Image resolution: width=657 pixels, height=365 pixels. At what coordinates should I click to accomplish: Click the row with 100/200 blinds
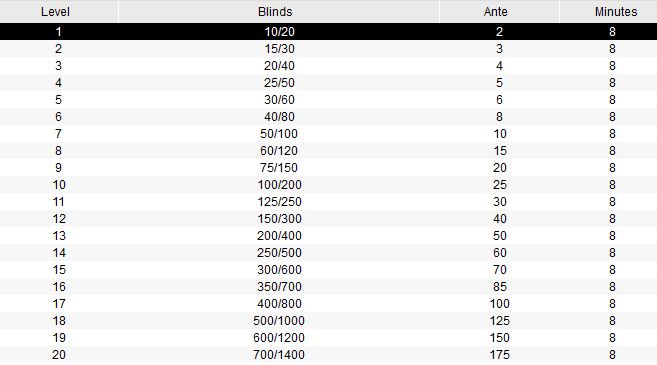(x=328, y=185)
